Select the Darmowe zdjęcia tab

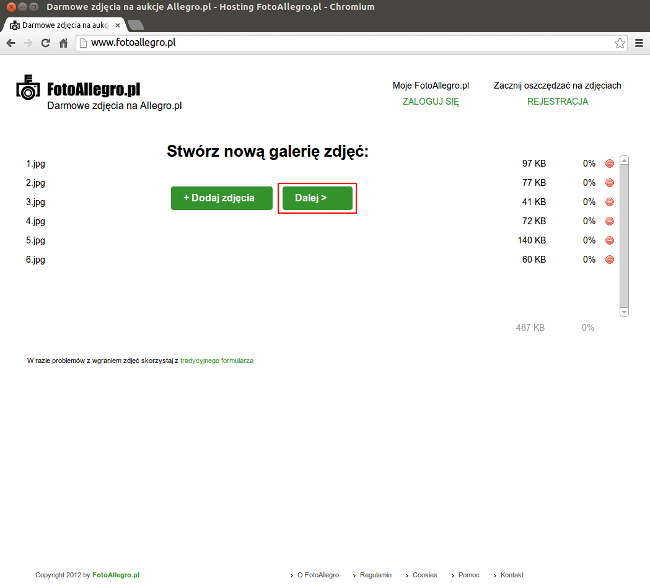tap(64, 25)
